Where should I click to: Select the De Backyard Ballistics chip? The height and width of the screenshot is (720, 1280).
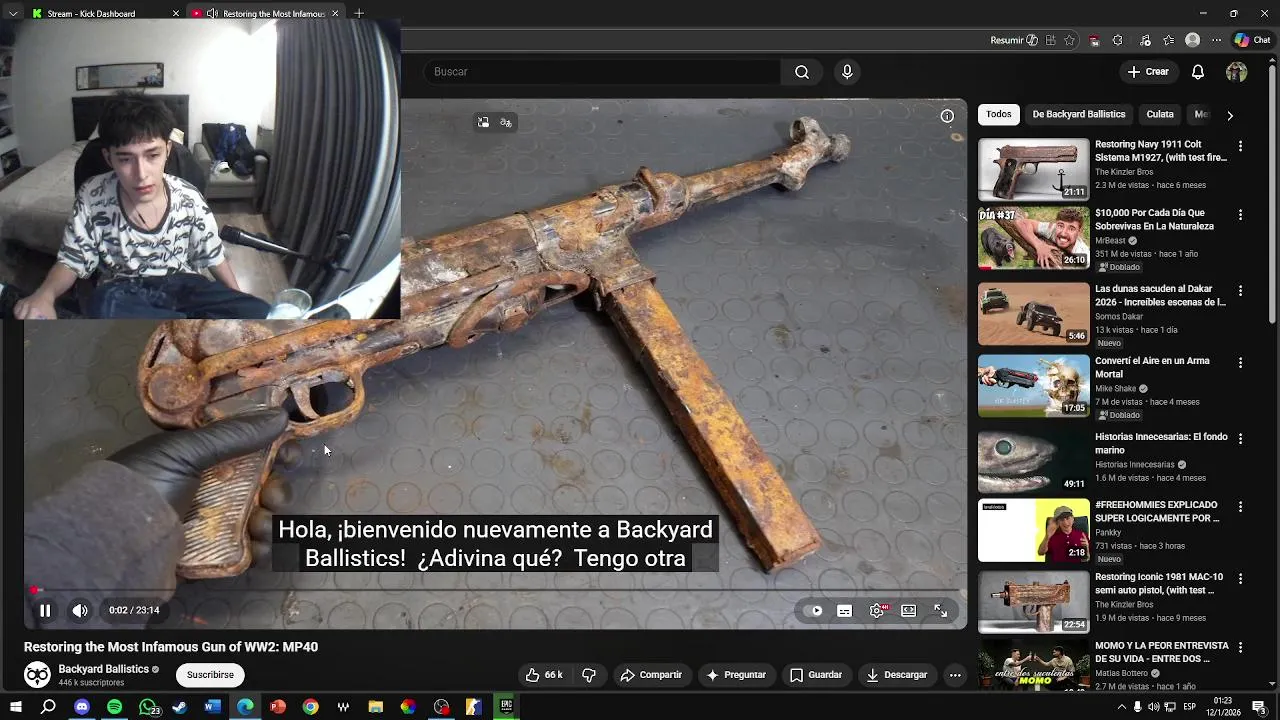[x=1079, y=114]
